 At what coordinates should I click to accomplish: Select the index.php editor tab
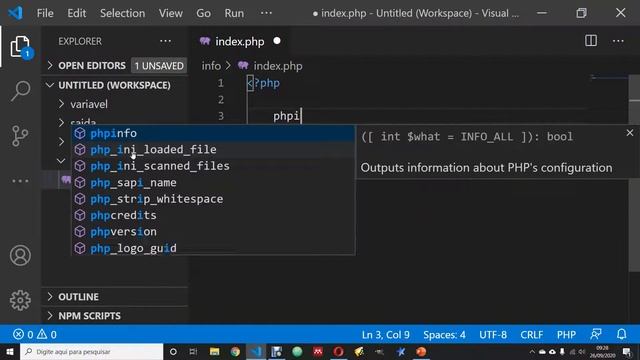click(x=240, y=41)
